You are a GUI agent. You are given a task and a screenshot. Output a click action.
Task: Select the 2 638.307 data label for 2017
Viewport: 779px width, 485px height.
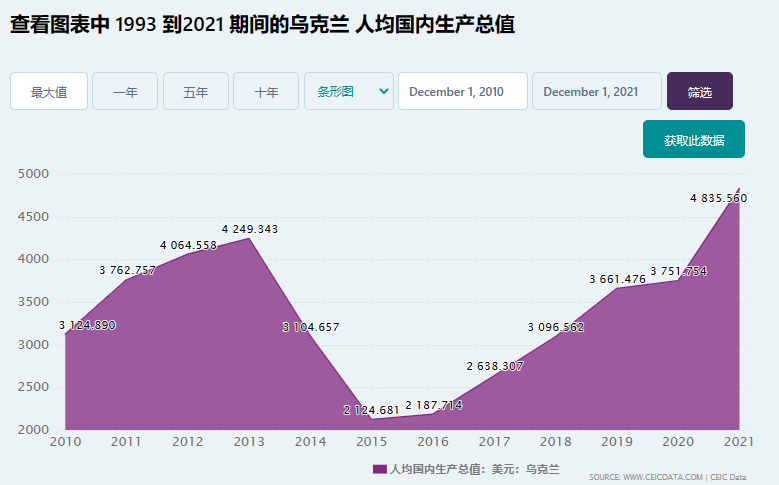pyautogui.click(x=494, y=366)
